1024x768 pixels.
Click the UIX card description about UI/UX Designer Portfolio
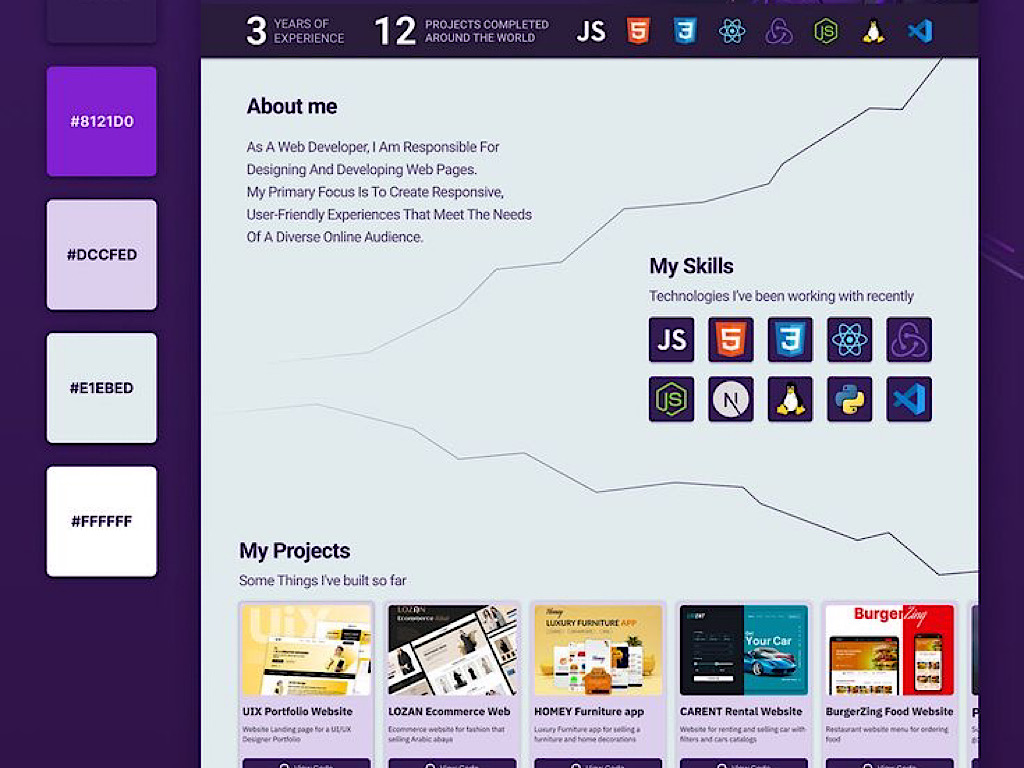tap(297, 734)
